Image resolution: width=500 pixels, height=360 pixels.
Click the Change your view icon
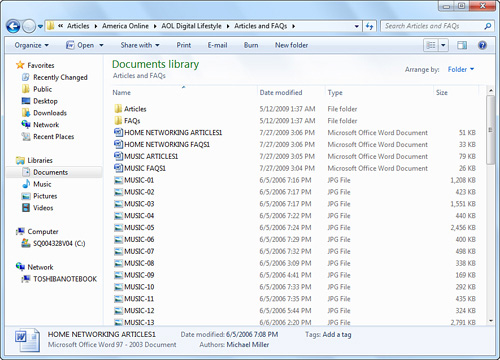[x=431, y=45]
